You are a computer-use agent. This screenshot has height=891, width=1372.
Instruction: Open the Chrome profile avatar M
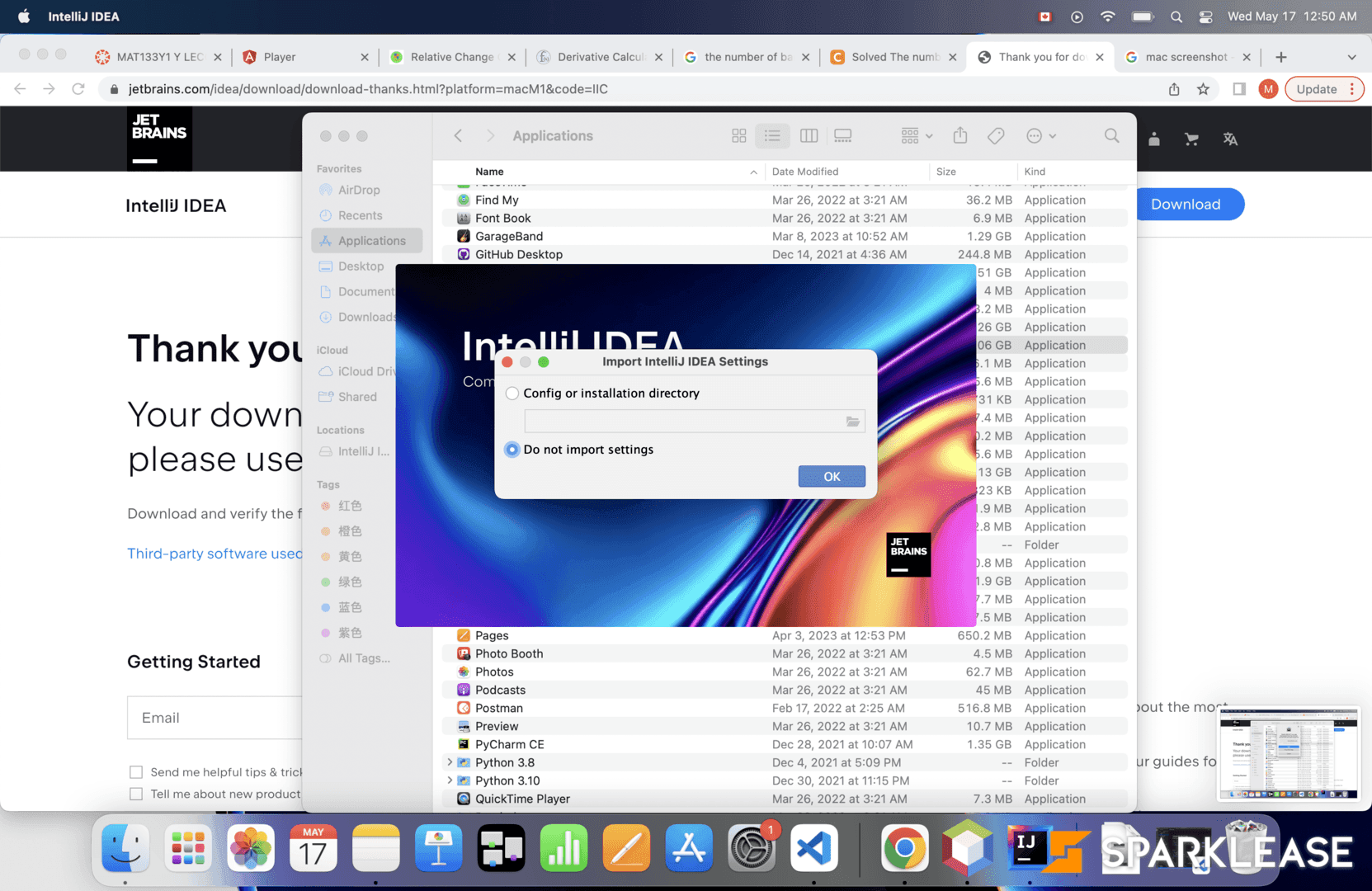point(1269,89)
